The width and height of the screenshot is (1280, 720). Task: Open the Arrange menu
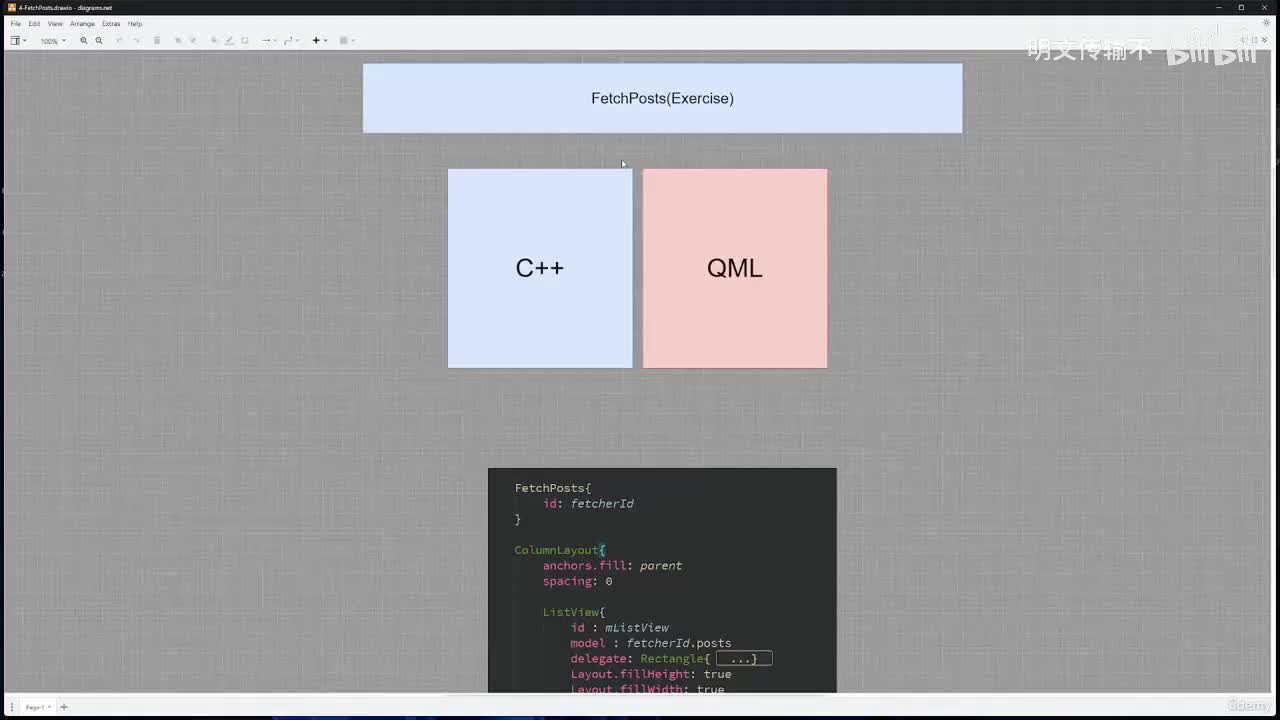point(82,24)
